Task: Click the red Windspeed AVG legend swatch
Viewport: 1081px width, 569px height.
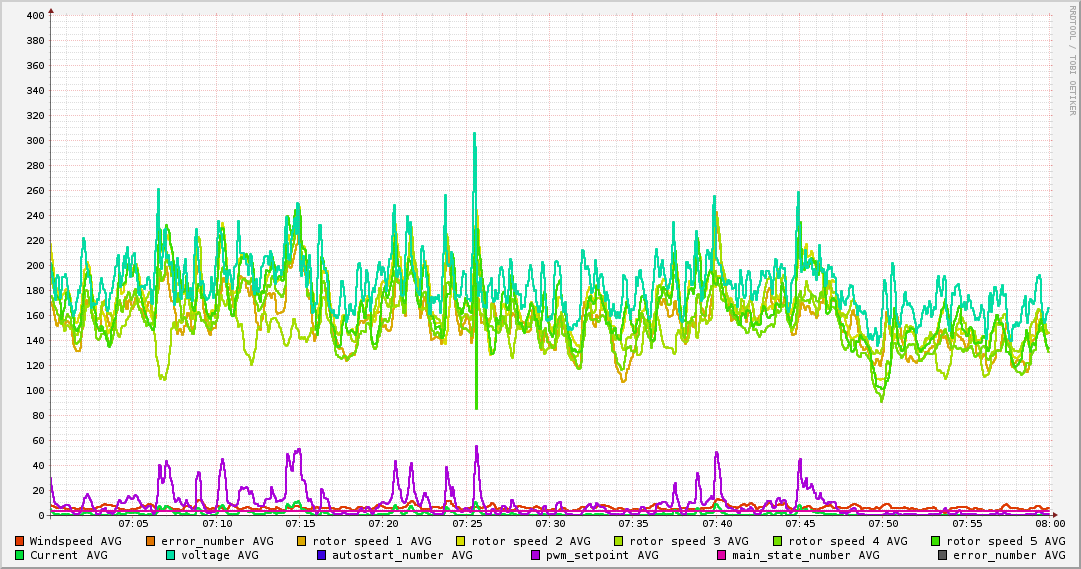Action: 19,541
